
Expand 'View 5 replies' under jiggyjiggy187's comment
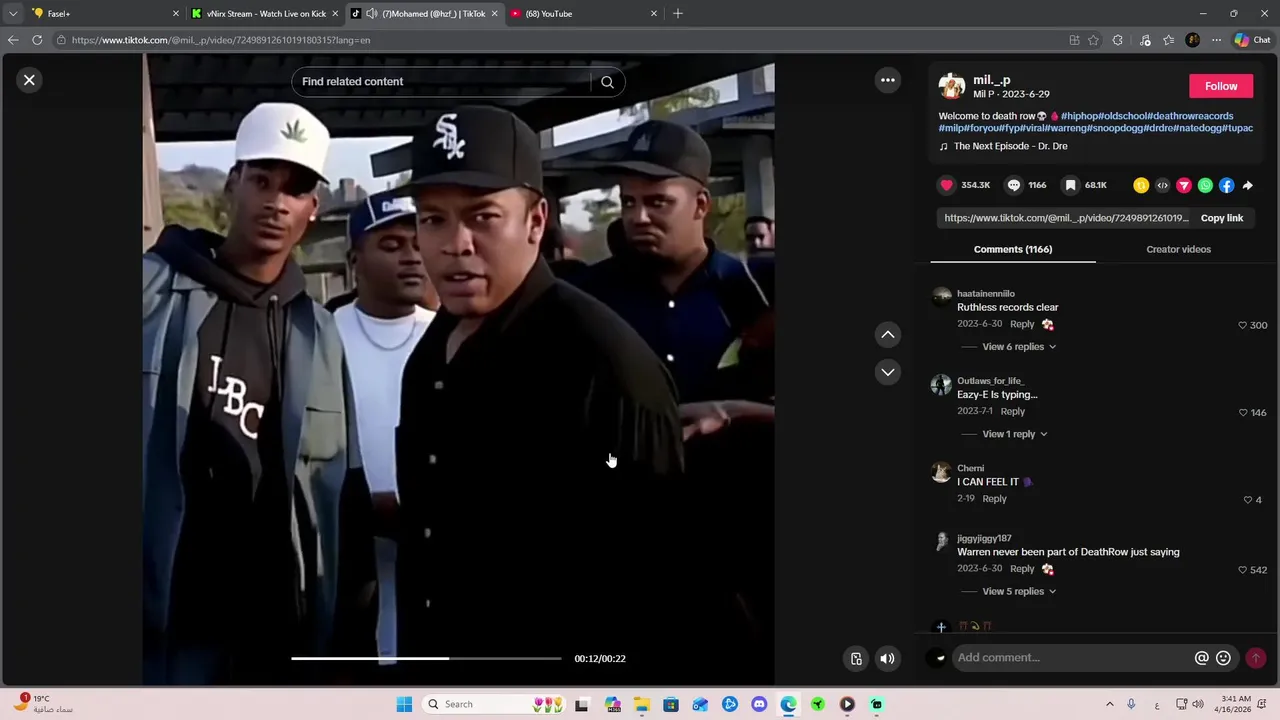pos(1019,591)
